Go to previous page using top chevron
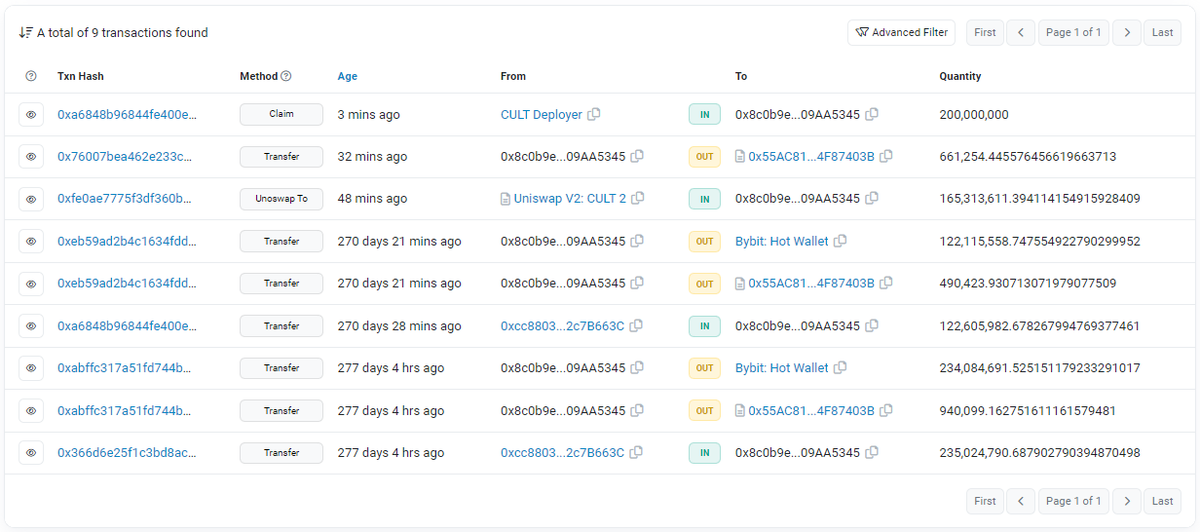Image resolution: width=1200 pixels, height=532 pixels. point(1020,32)
